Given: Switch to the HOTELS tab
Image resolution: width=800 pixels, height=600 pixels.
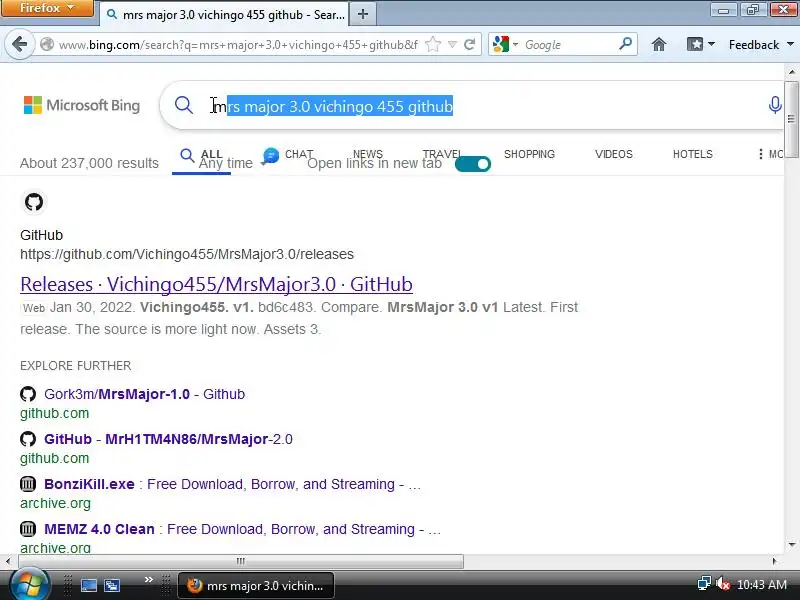Looking at the screenshot, I should tap(692, 154).
